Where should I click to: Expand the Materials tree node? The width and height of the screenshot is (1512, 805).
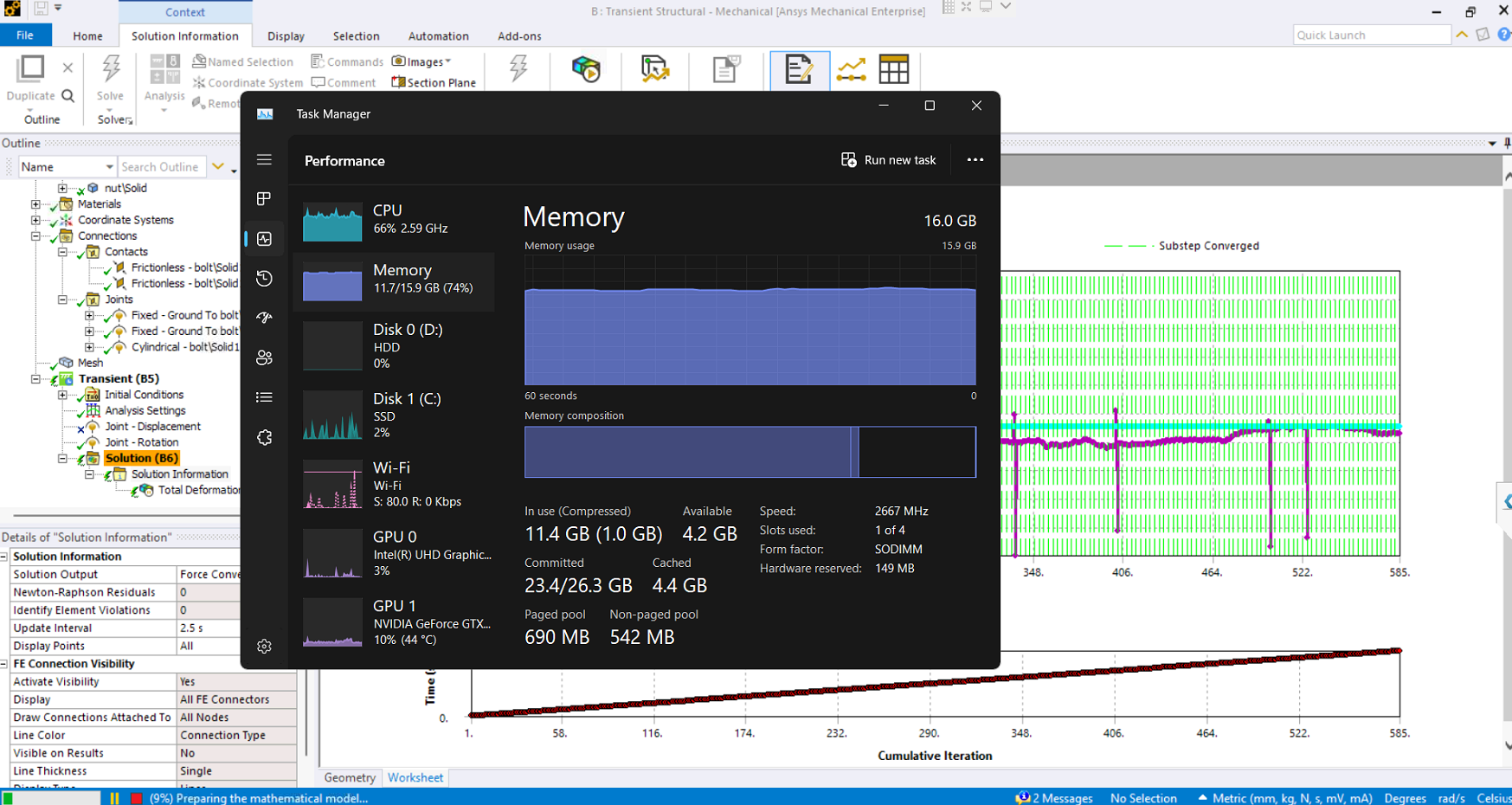35,204
